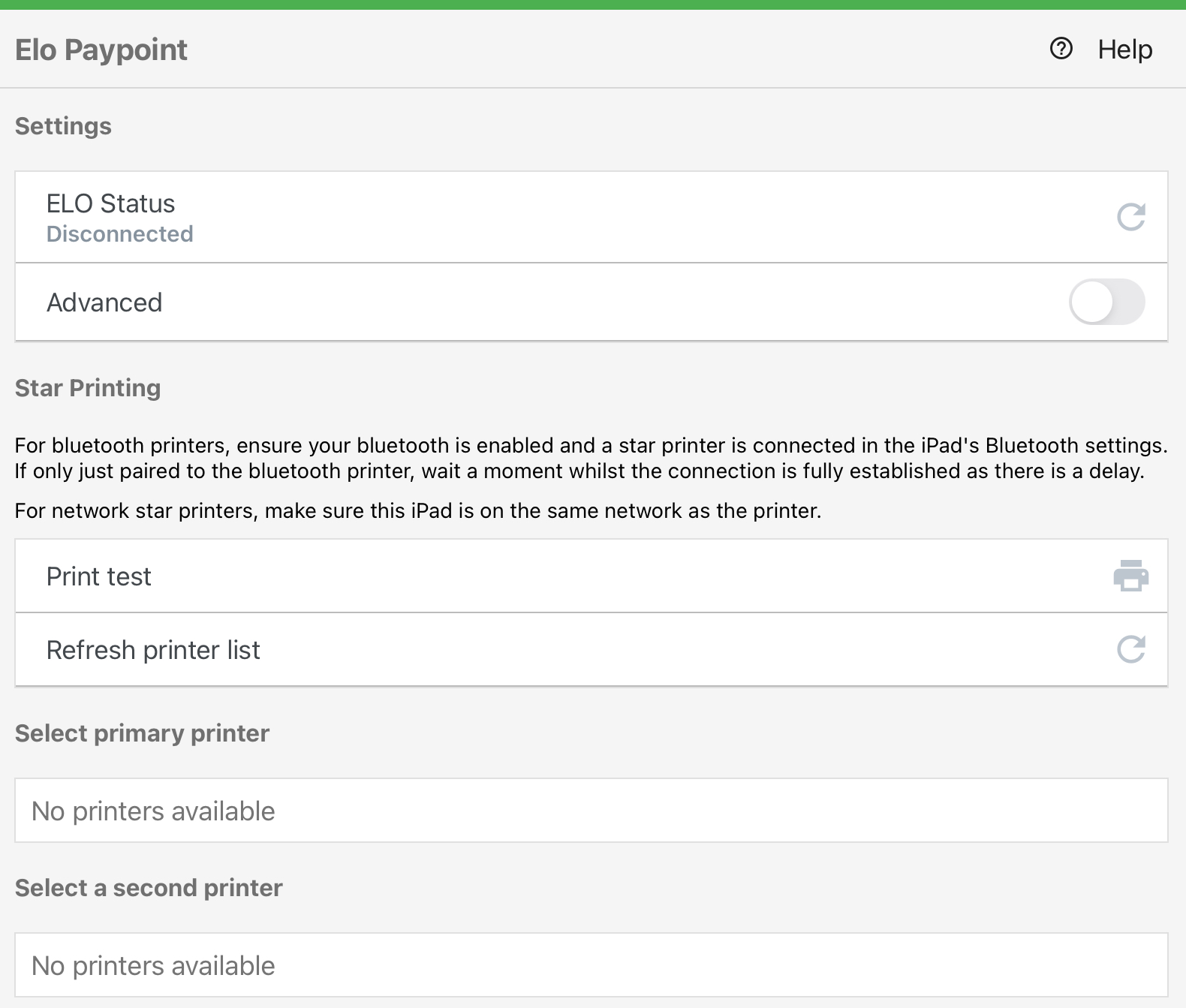This screenshot has width=1186, height=1008.
Task: Click the Settings section heading
Action: pos(63,126)
